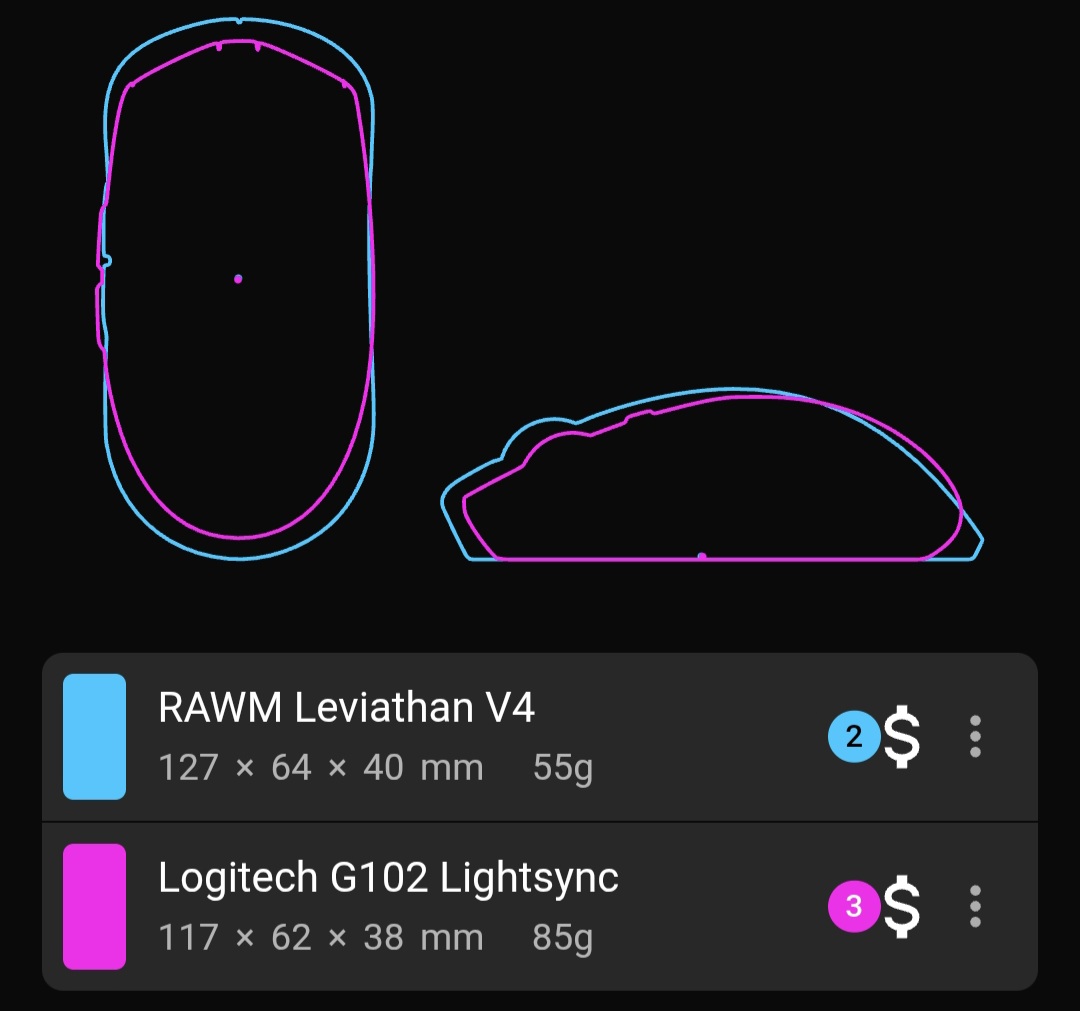1080x1011 pixels.
Task: Click the 55g weight label
Action: tap(563, 768)
